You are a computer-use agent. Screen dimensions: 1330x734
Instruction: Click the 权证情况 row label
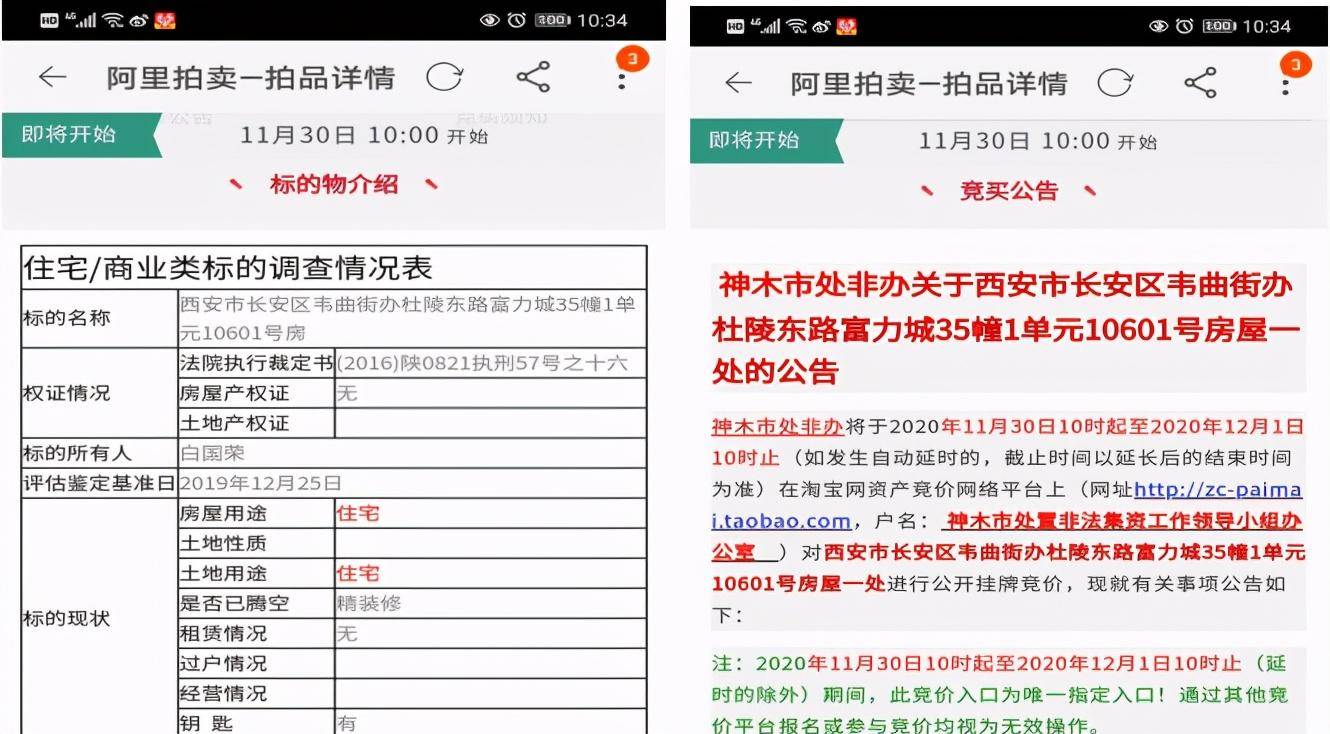[66, 394]
